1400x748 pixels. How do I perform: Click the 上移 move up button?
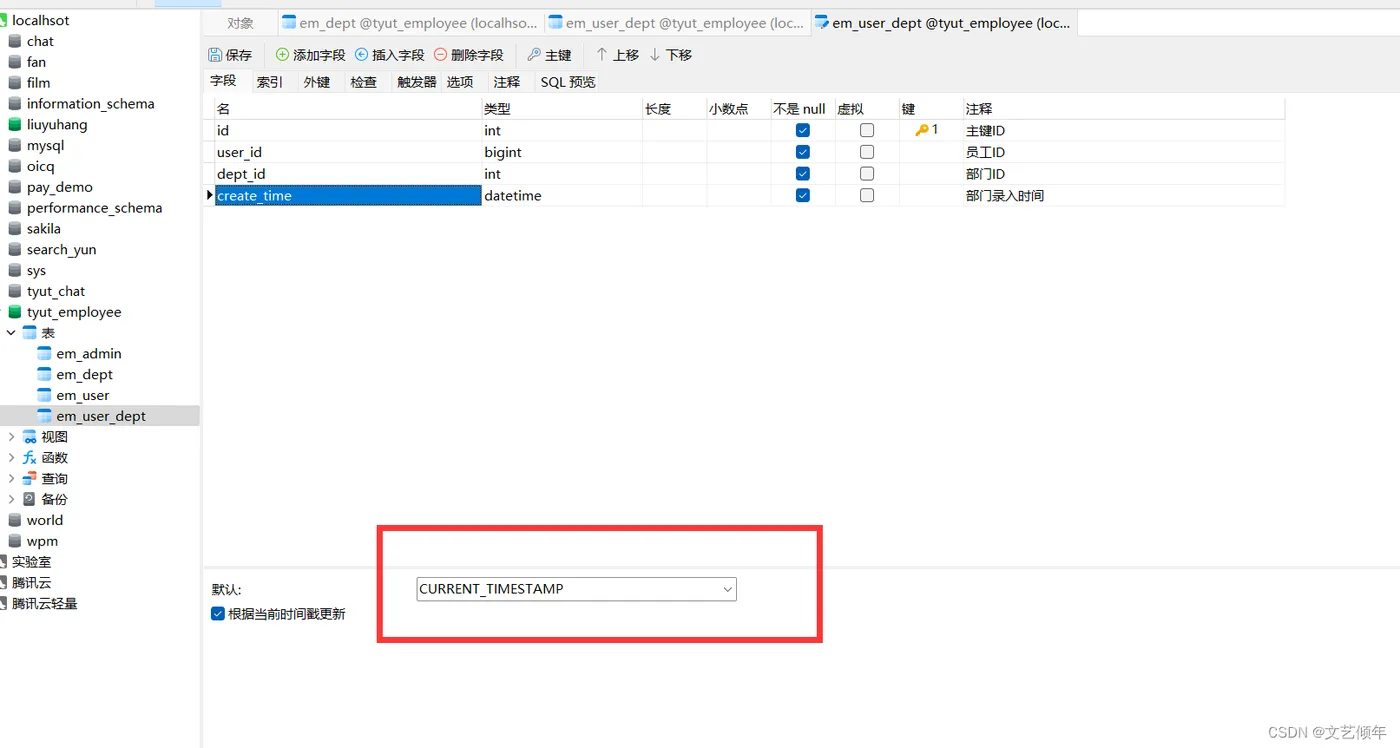pos(617,55)
